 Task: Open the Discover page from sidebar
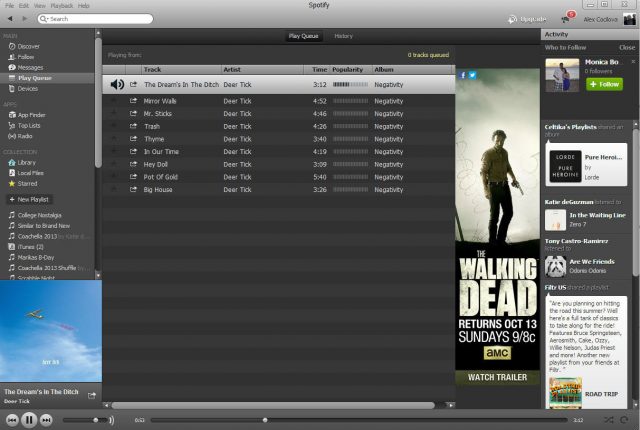(x=28, y=45)
